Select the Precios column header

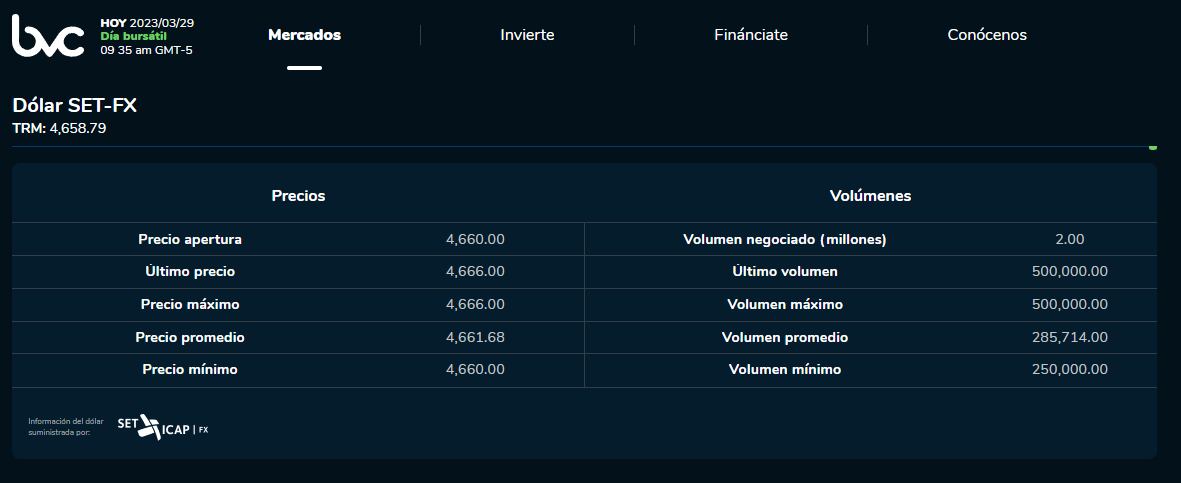pyautogui.click(x=298, y=196)
